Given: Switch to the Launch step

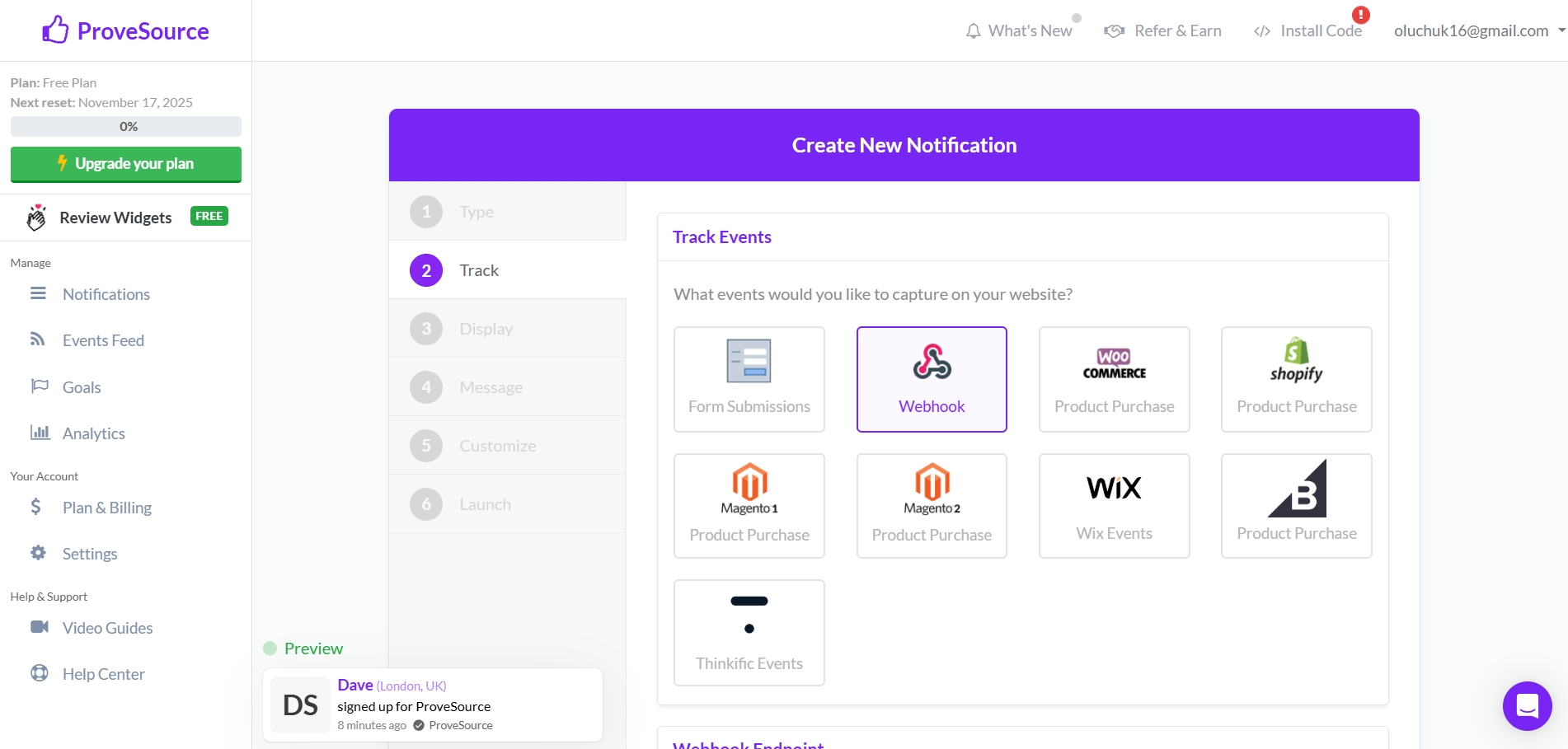Looking at the screenshot, I should click(x=485, y=503).
